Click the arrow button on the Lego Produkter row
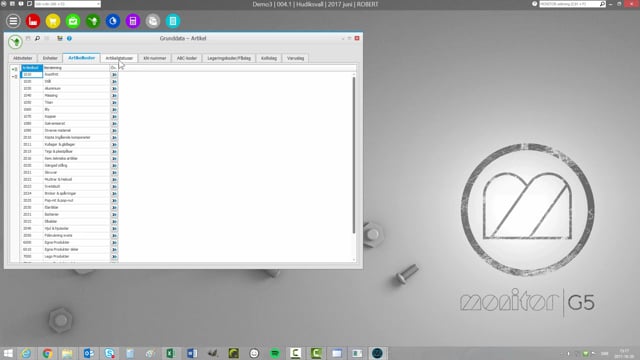Image resolution: width=640 pixels, height=360 pixels. [114, 256]
